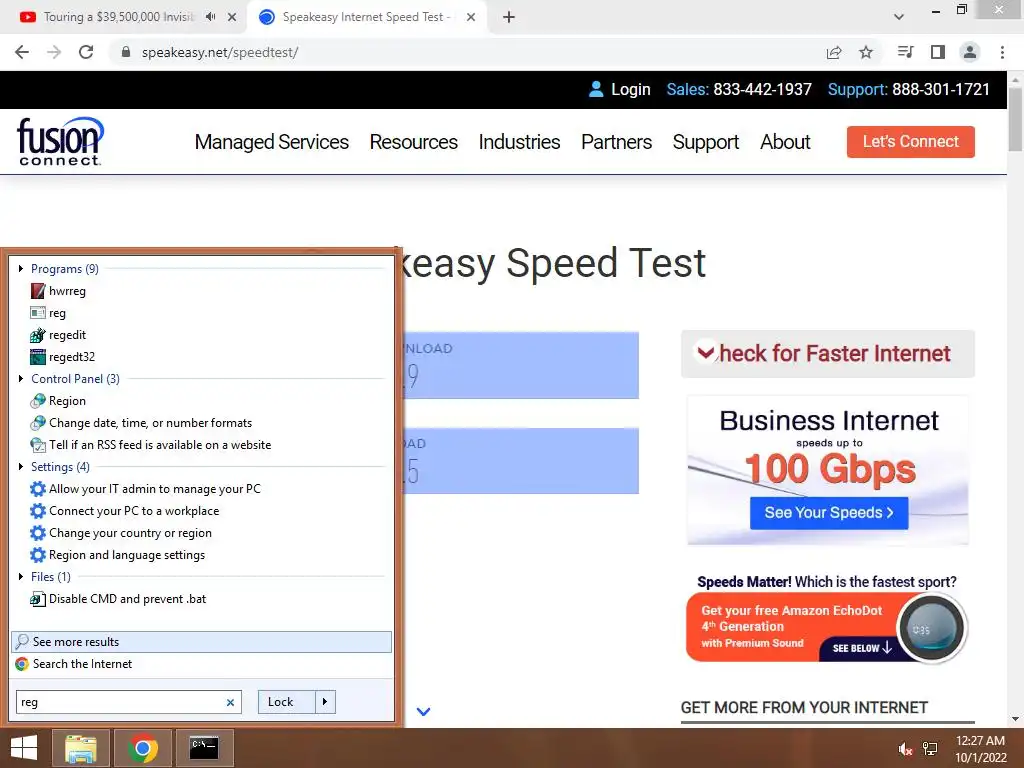Open File Explorer from the taskbar

pos(80,748)
